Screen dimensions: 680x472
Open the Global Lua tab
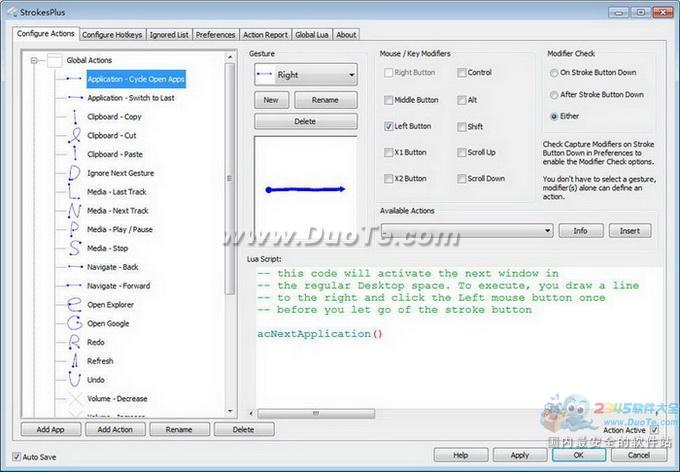pos(312,35)
